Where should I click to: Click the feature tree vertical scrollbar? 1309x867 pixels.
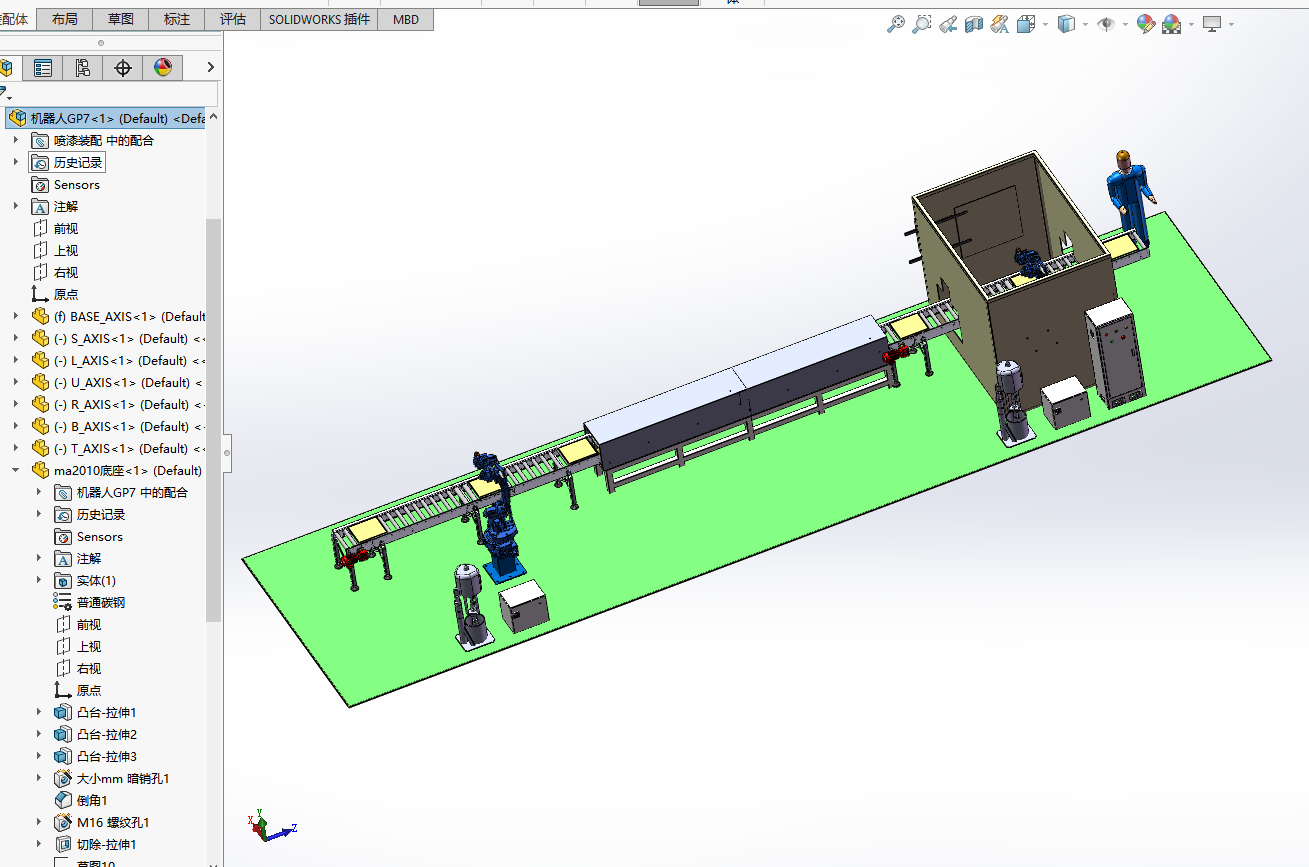(213, 420)
